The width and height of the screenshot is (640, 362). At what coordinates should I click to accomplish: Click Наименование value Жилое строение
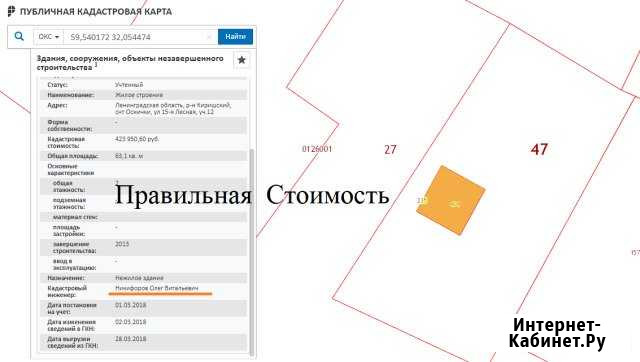[139, 95]
